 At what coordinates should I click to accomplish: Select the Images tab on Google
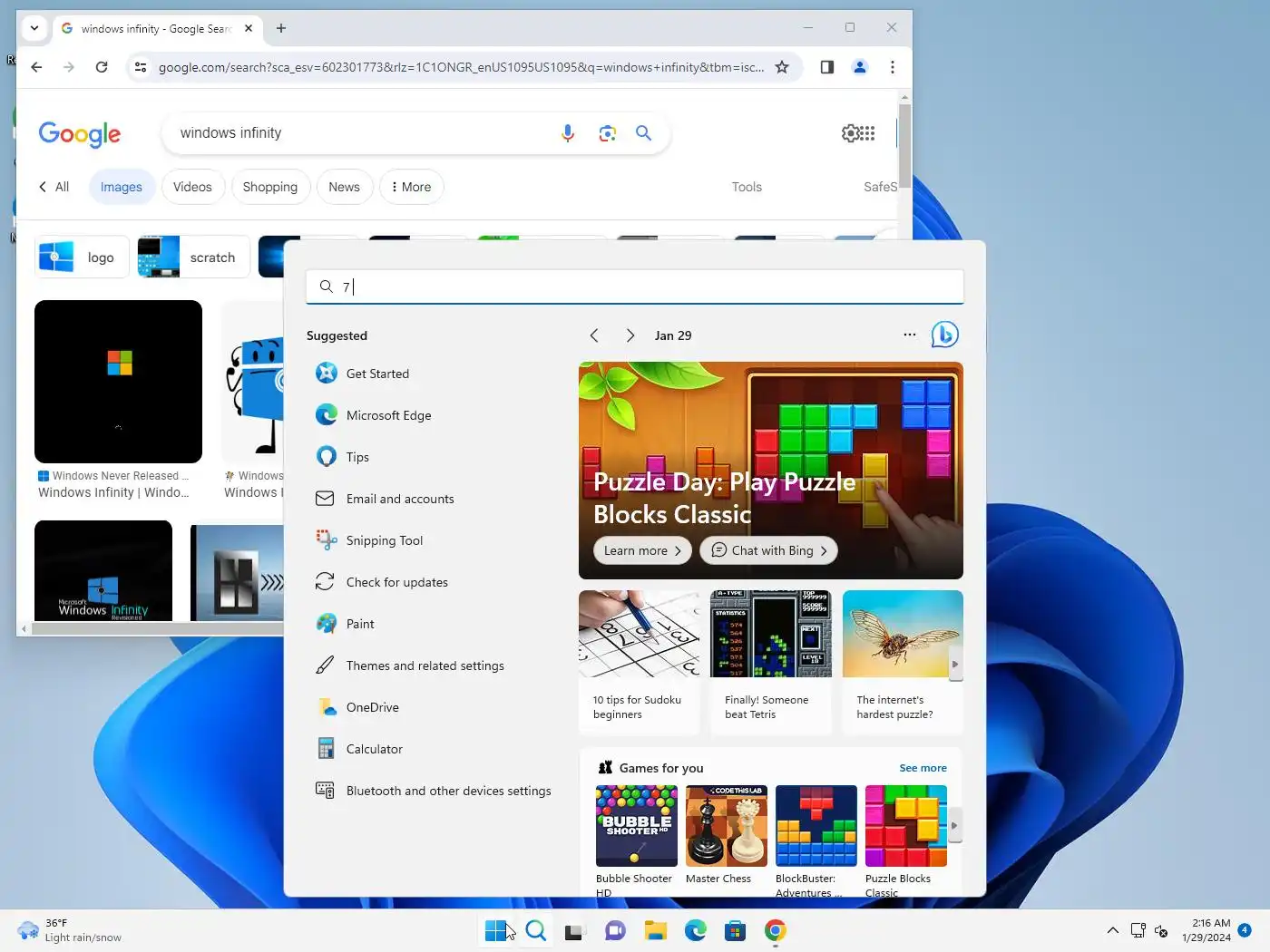pos(122,187)
